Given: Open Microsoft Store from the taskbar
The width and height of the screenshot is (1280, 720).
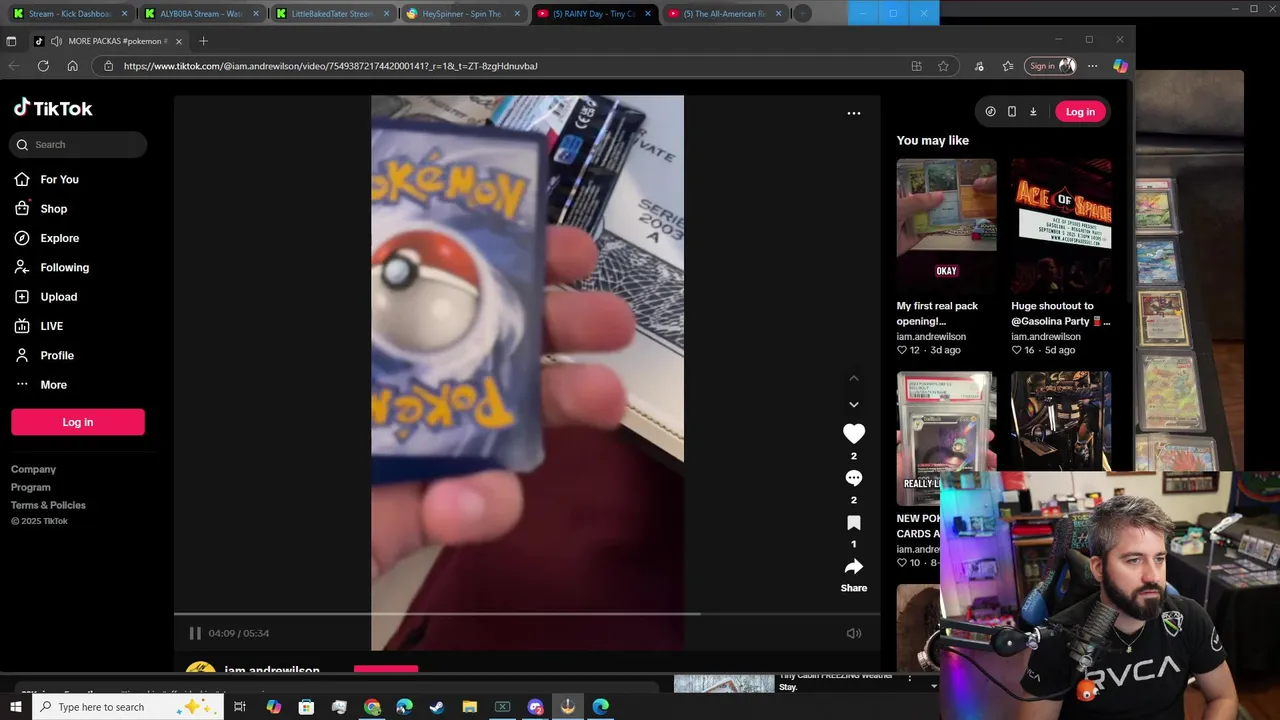Looking at the screenshot, I should [306, 707].
